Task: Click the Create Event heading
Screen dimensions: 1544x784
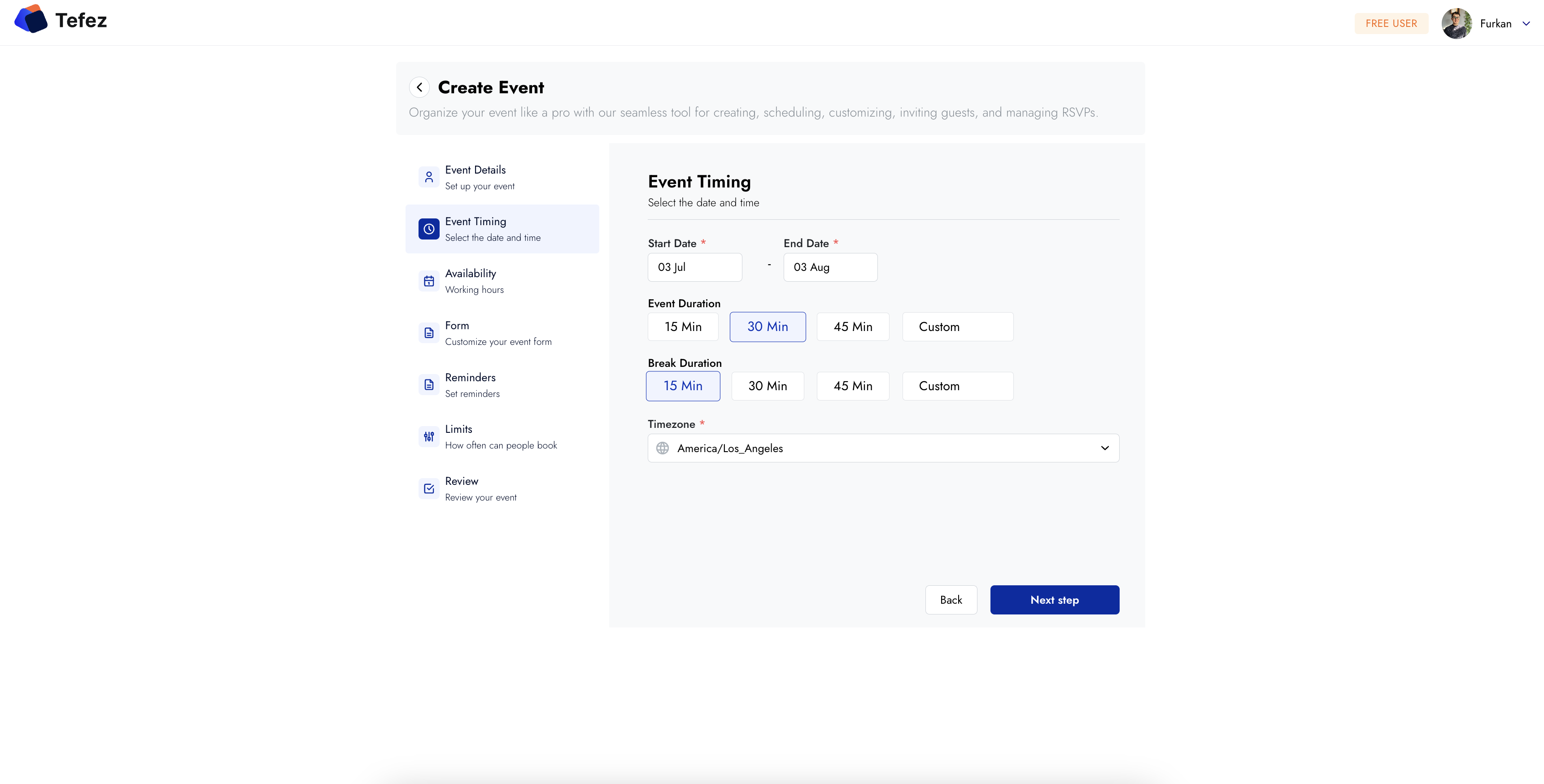Action: point(491,87)
